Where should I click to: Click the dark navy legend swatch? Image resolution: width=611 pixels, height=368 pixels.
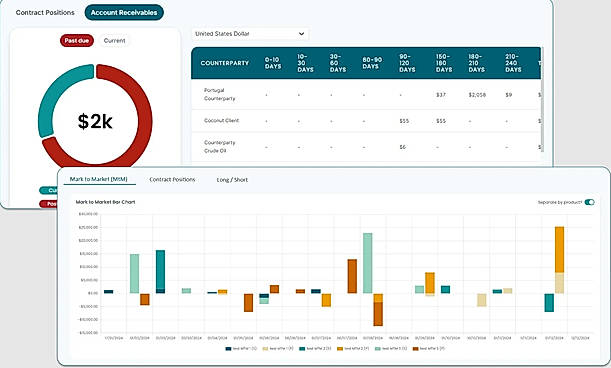click(x=228, y=349)
